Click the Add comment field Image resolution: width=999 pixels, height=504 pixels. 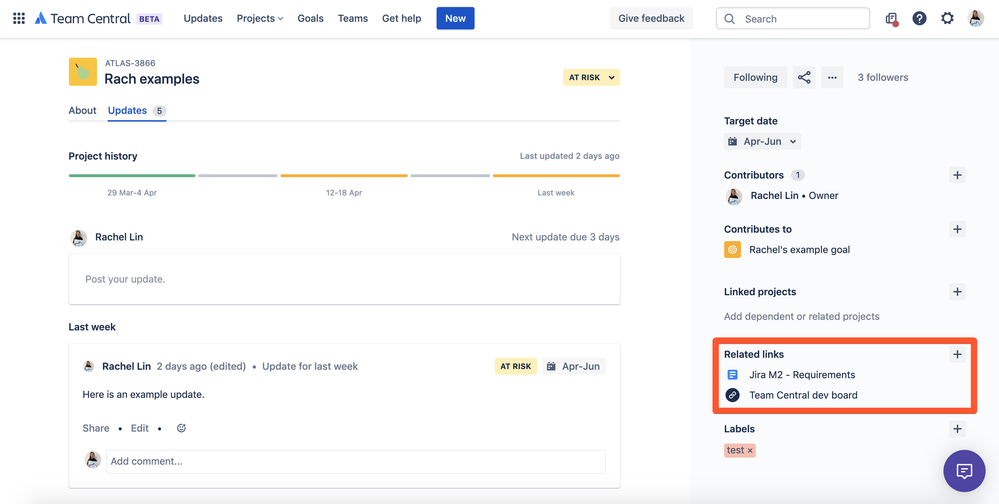tap(356, 461)
